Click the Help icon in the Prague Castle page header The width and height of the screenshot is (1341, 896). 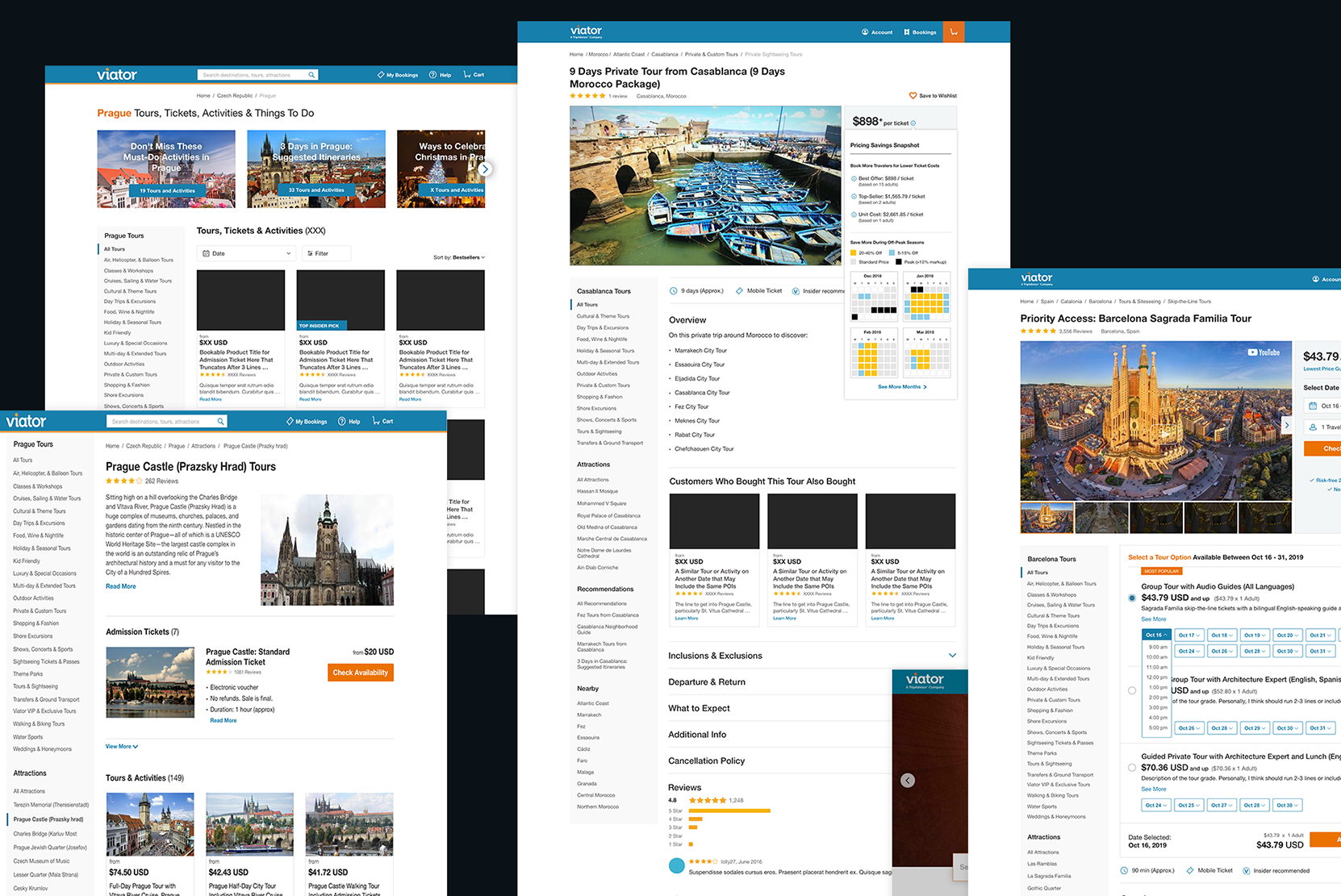[x=342, y=421]
